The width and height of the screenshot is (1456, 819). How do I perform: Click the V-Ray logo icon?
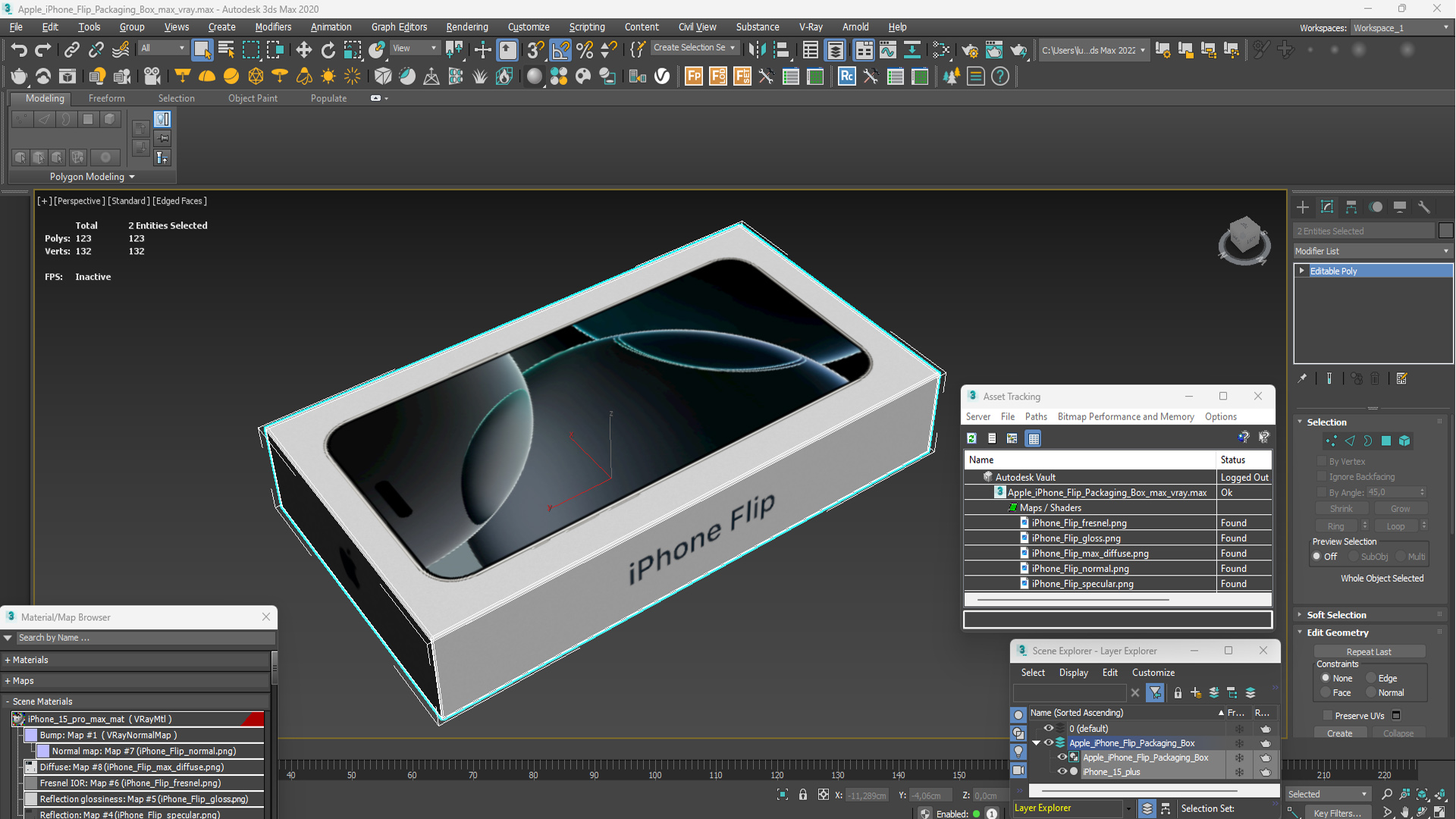tap(662, 77)
